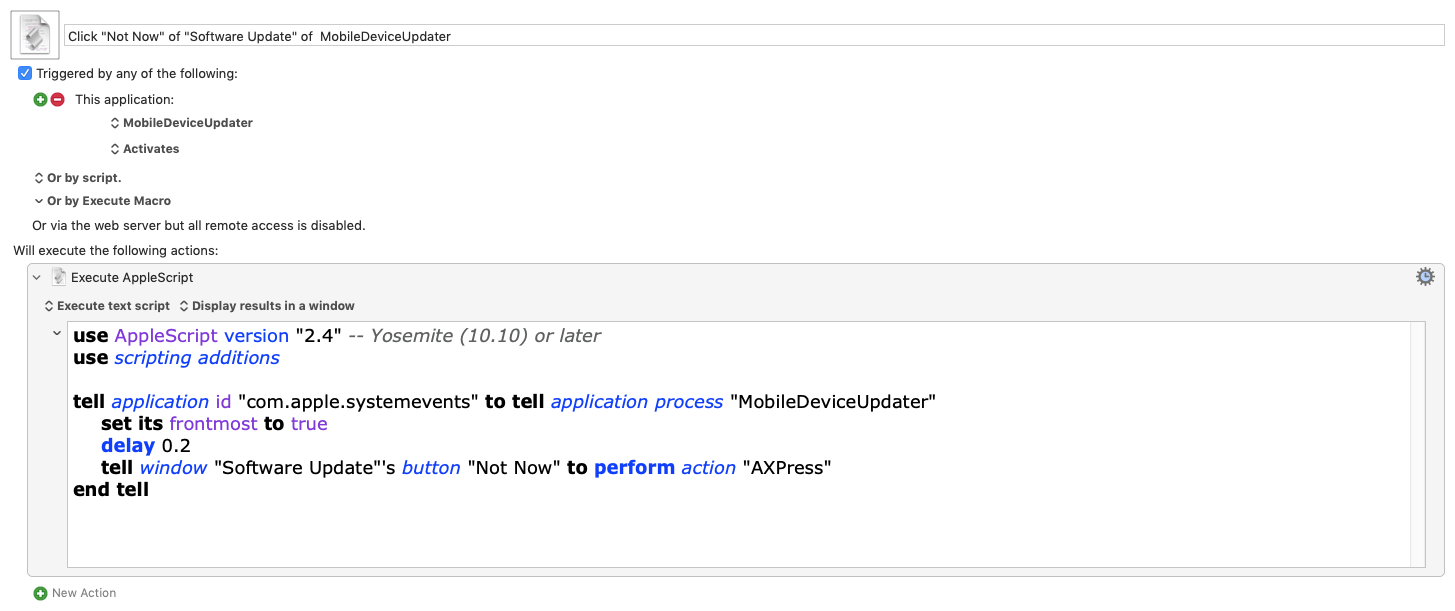
Task: Collapse the script text with its chevron
Action: (x=57, y=334)
